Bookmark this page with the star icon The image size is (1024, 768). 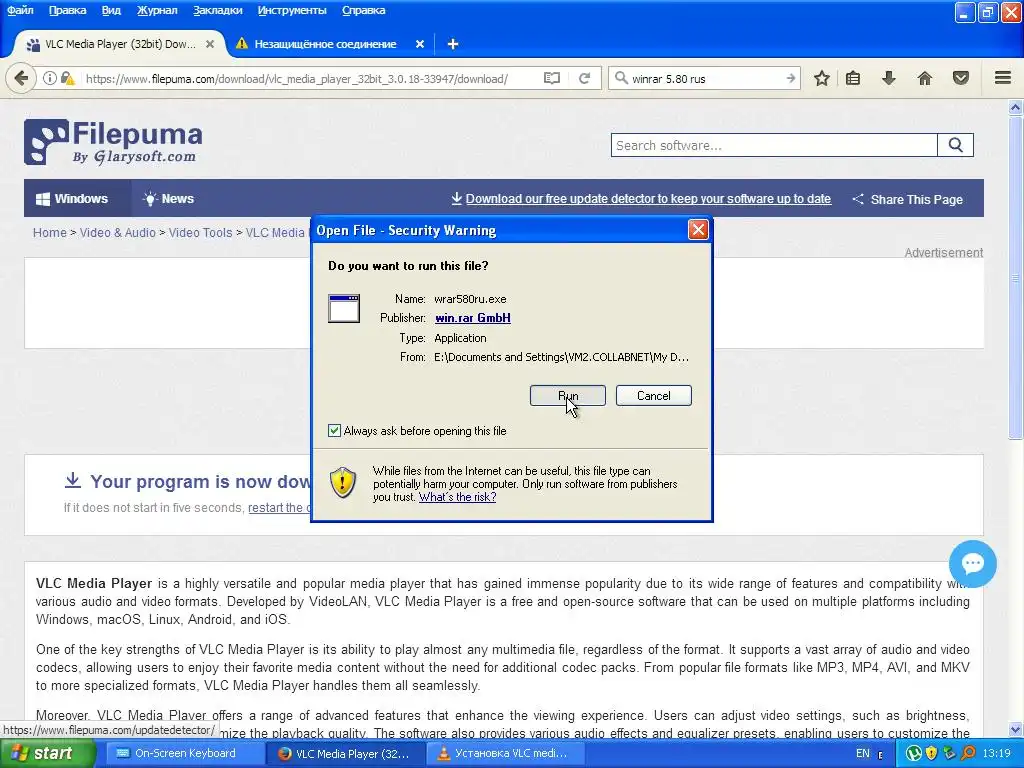tap(822, 79)
